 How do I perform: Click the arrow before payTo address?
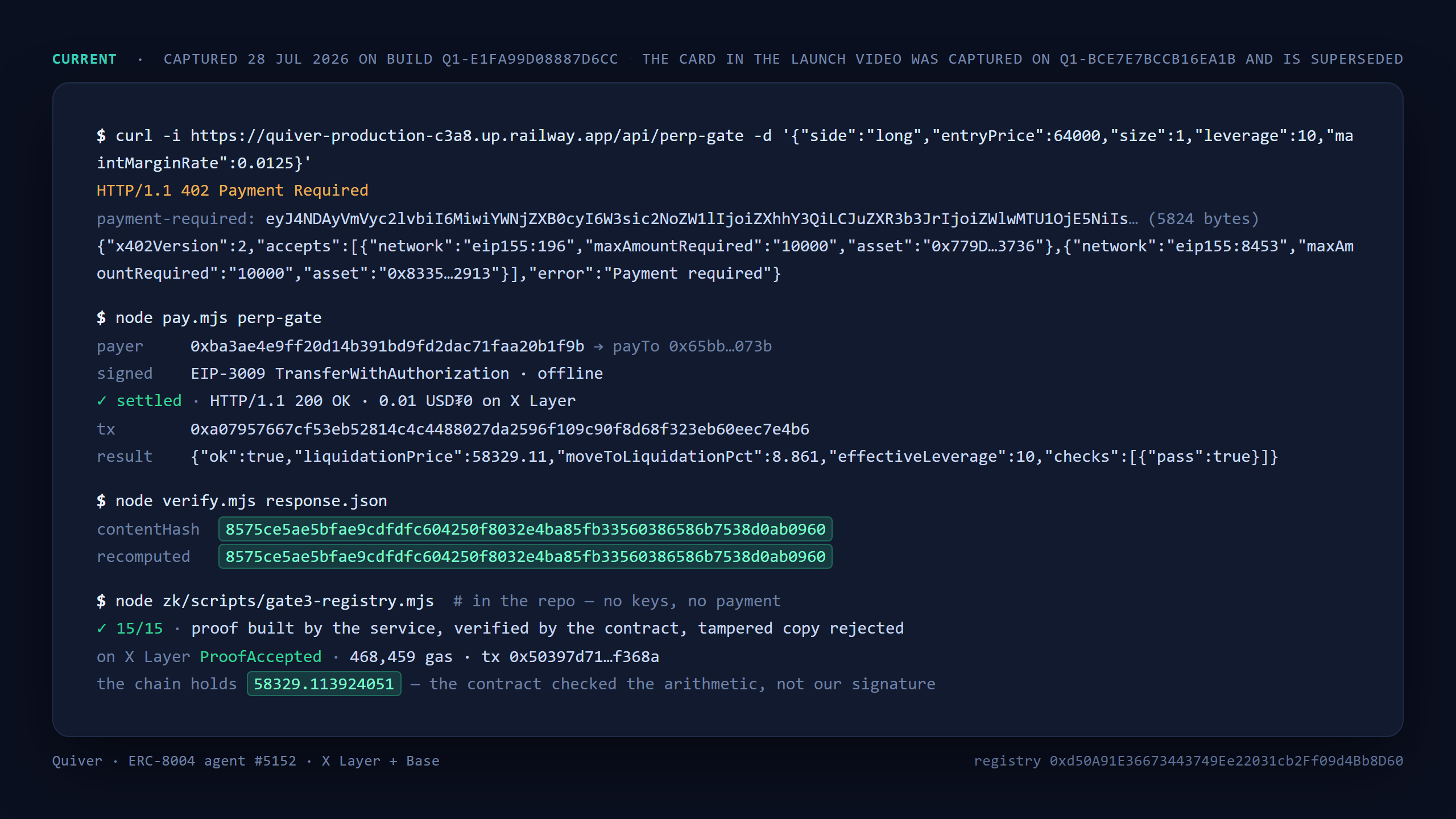598,346
